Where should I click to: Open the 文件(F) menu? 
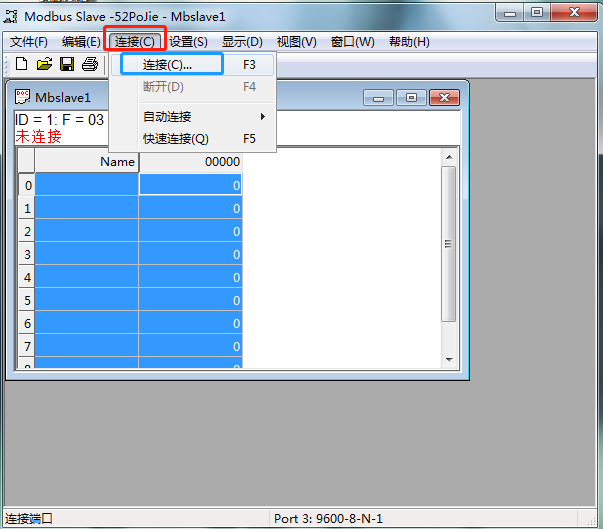point(28,42)
